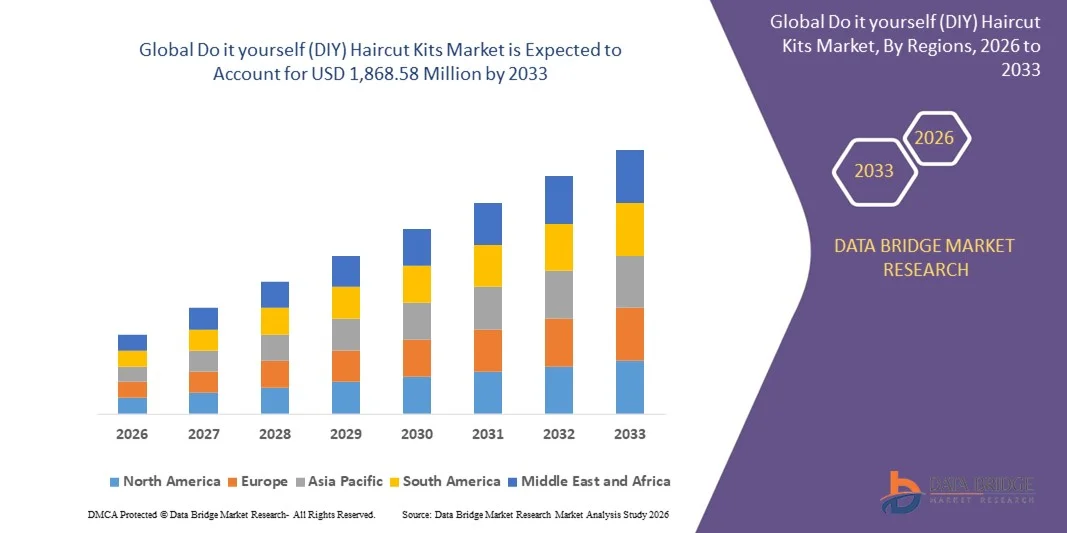The image size is (1067, 533).
Task: Click the Source Market Analysis Study text
Action: (535, 514)
